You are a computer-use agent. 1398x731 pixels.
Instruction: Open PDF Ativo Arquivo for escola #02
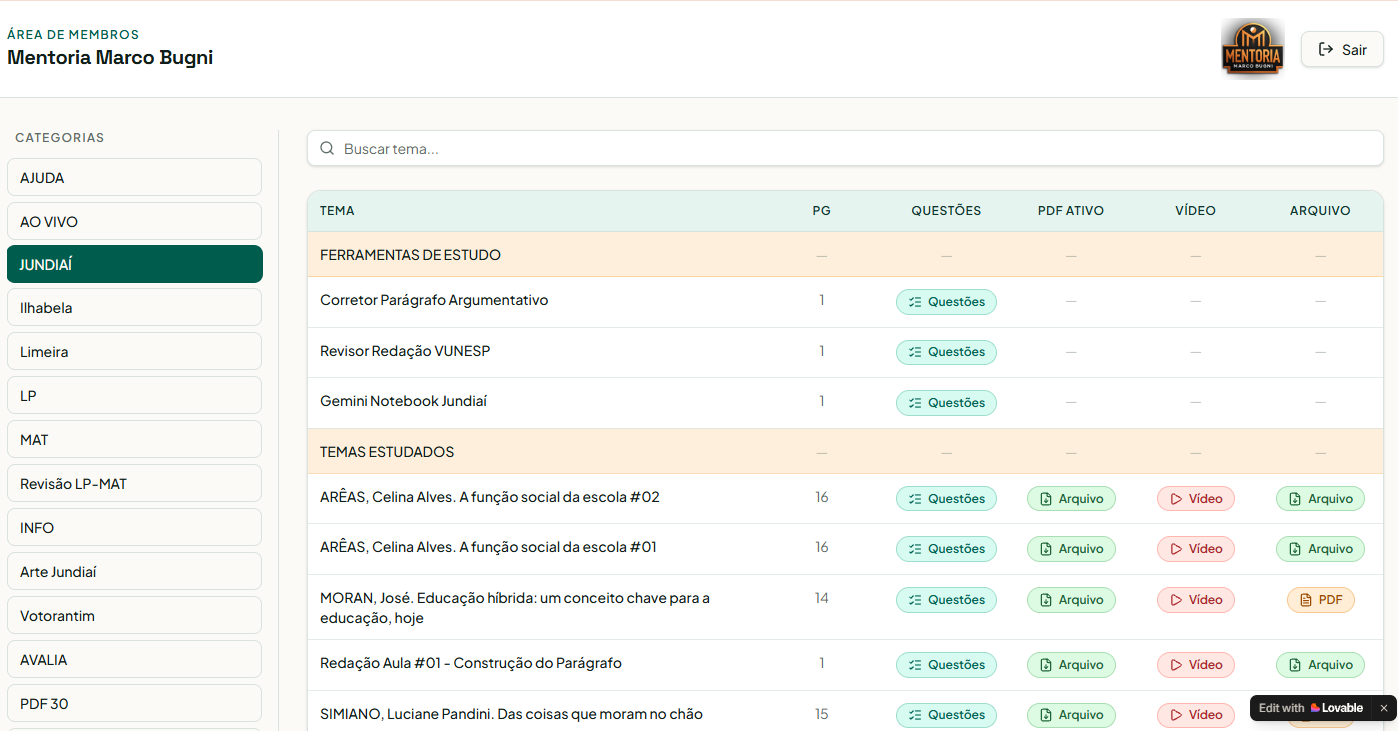pyautogui.click(x=1071, y=499)
